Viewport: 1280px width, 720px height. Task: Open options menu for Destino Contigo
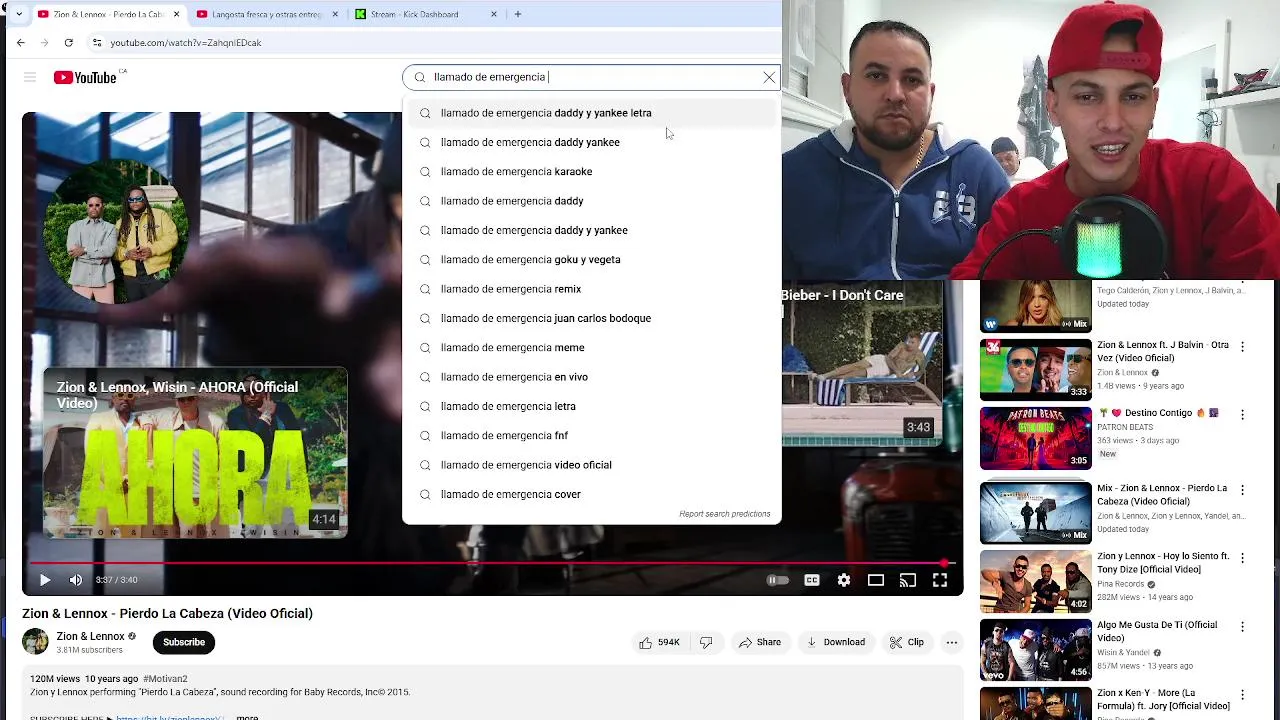[x=1242, y=414]
